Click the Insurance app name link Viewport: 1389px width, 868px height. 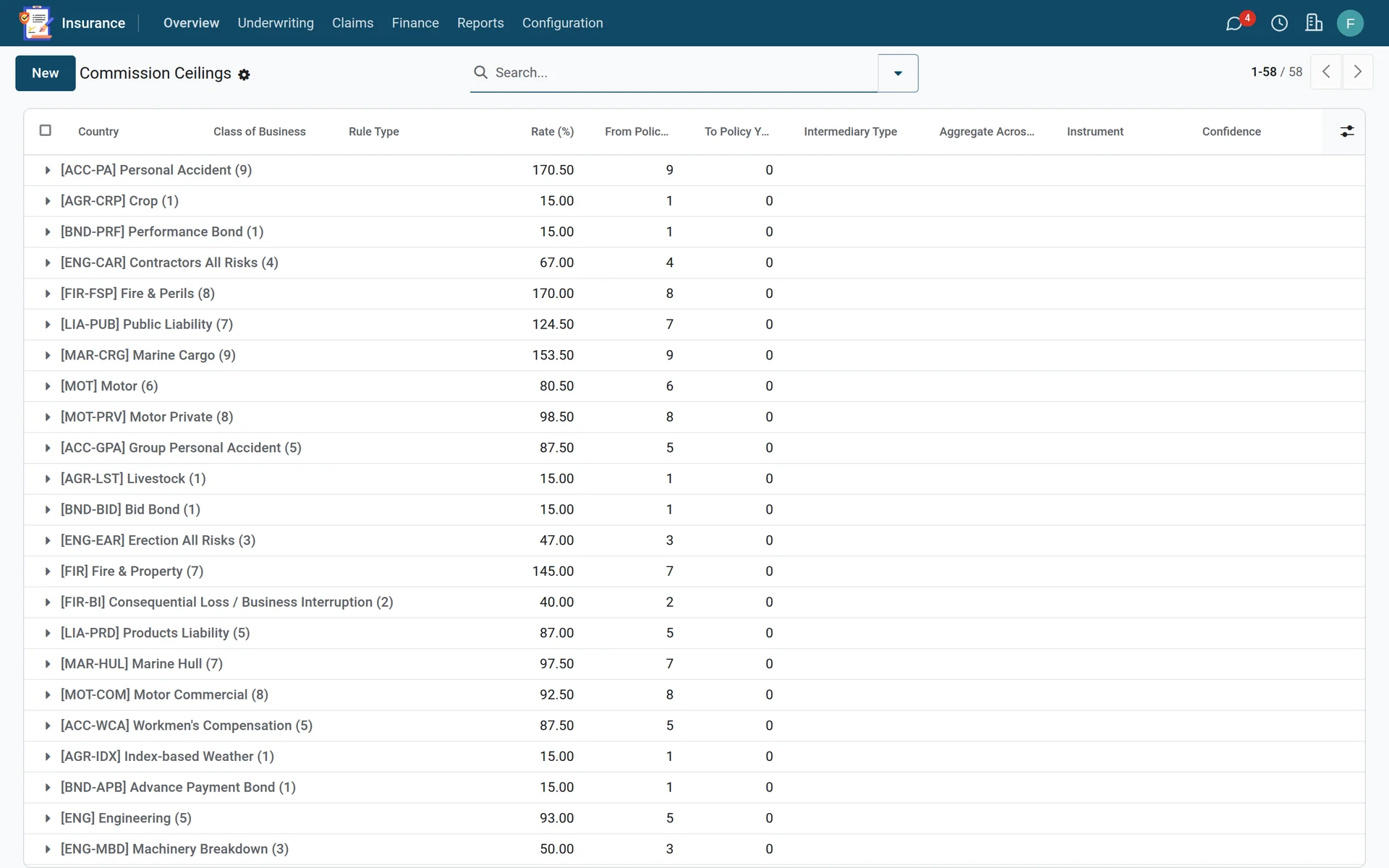[x=93, y=23]
